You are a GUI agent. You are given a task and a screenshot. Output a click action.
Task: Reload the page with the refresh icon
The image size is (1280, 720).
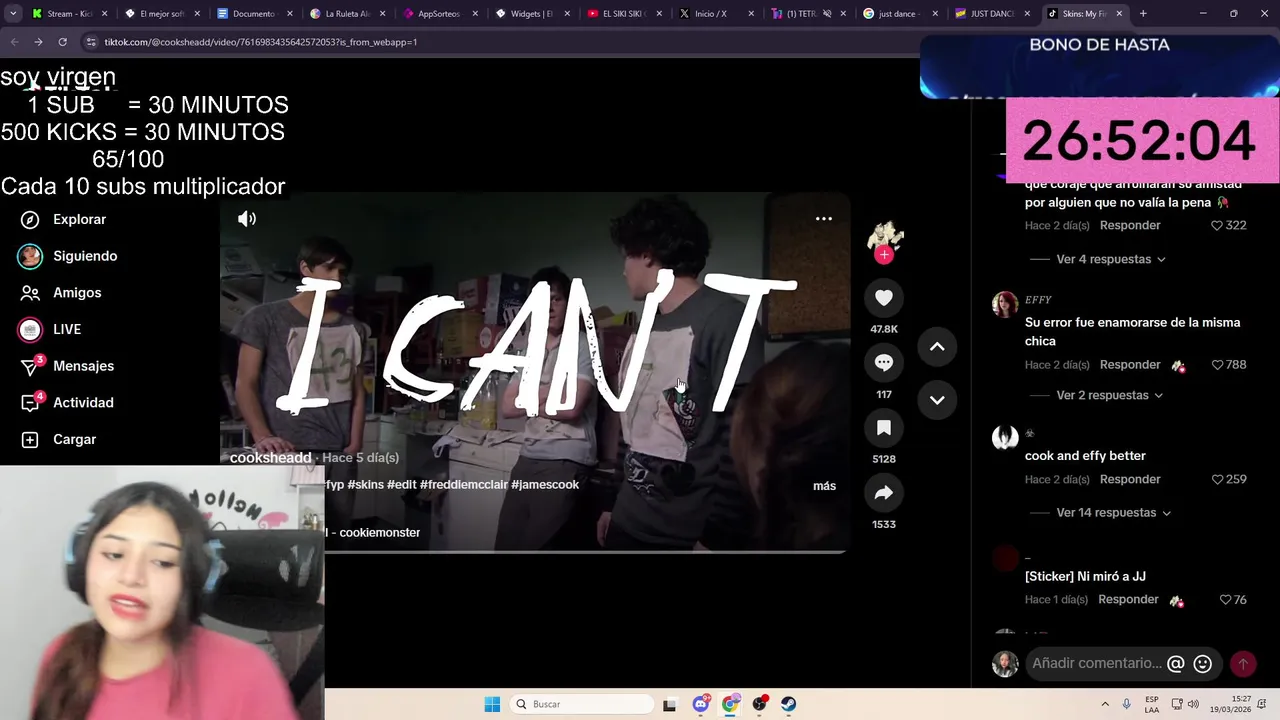tap(62, 42)
